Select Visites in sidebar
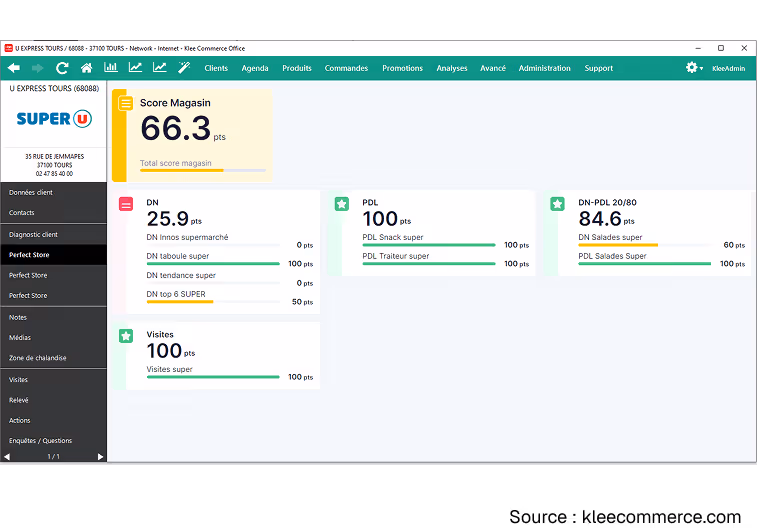Screen dimensions: 757x528 (54, 379)
